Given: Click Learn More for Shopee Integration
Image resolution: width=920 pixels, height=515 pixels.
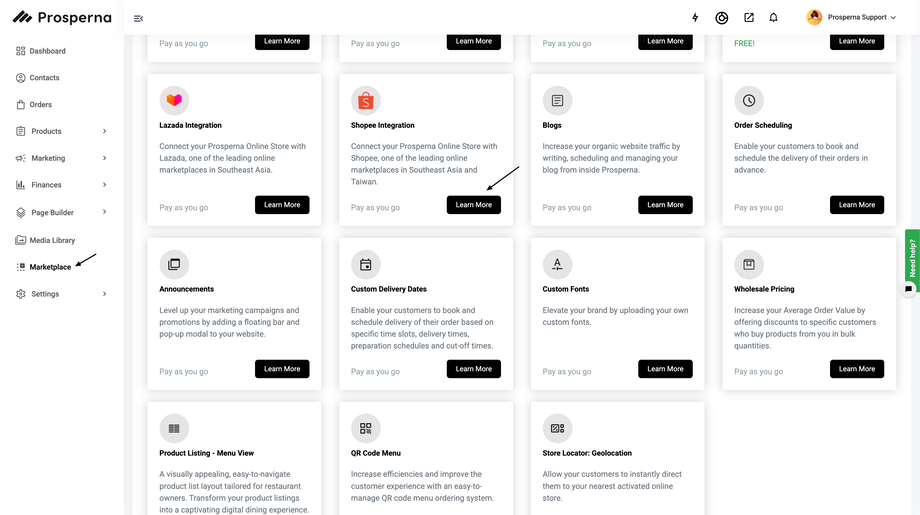Looking at the screenshot, I should coord(474,205).
